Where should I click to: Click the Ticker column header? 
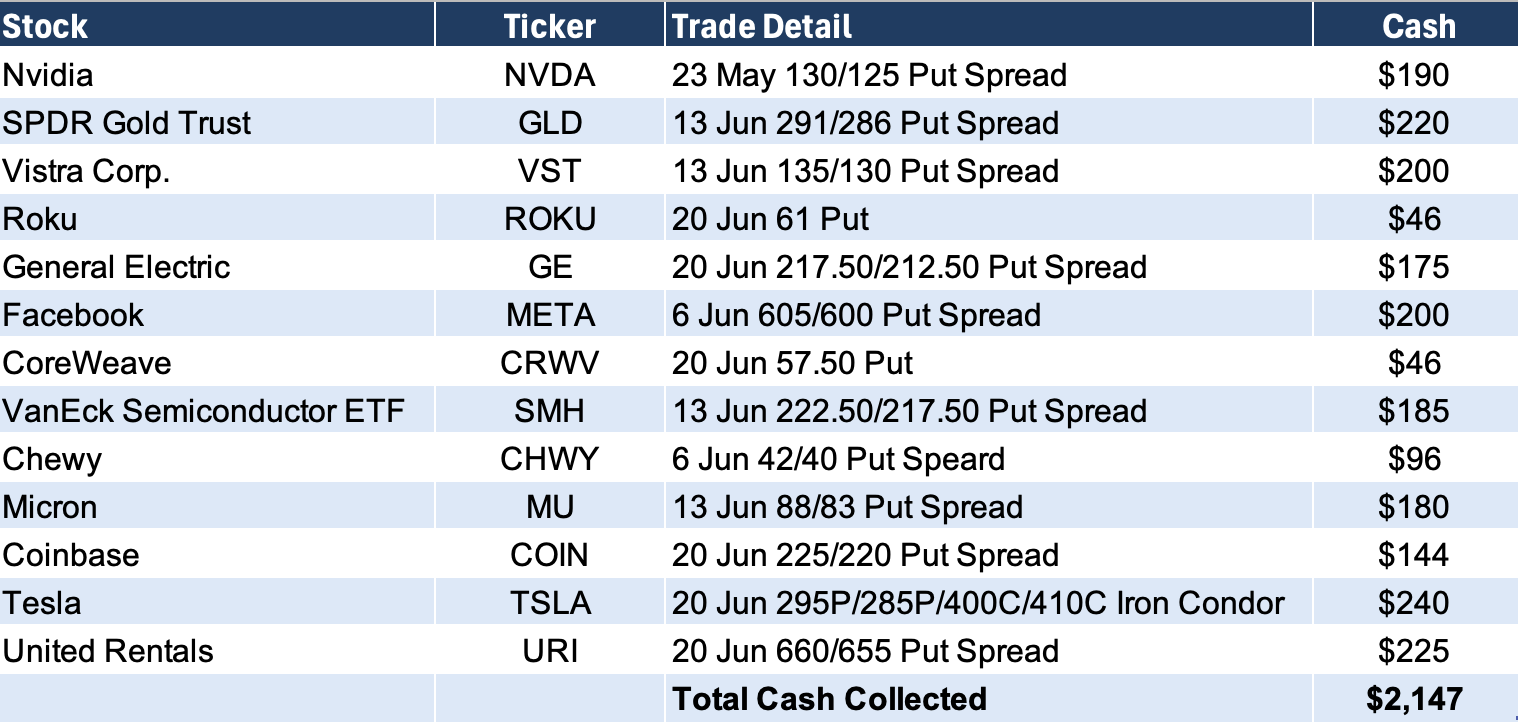coord(549,26)
